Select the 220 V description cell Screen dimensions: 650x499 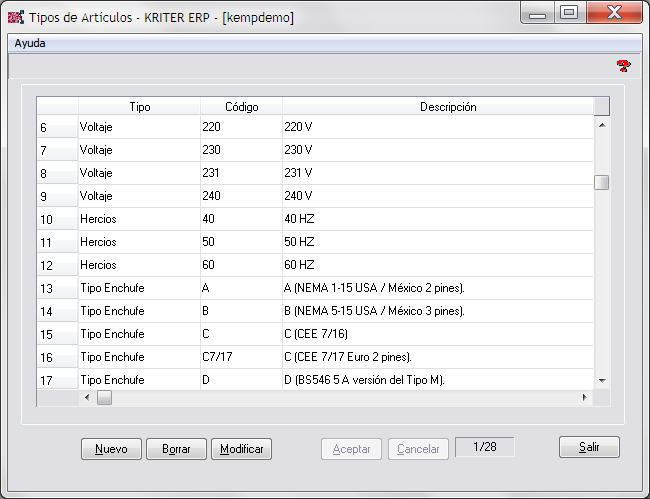pos(437,127)
